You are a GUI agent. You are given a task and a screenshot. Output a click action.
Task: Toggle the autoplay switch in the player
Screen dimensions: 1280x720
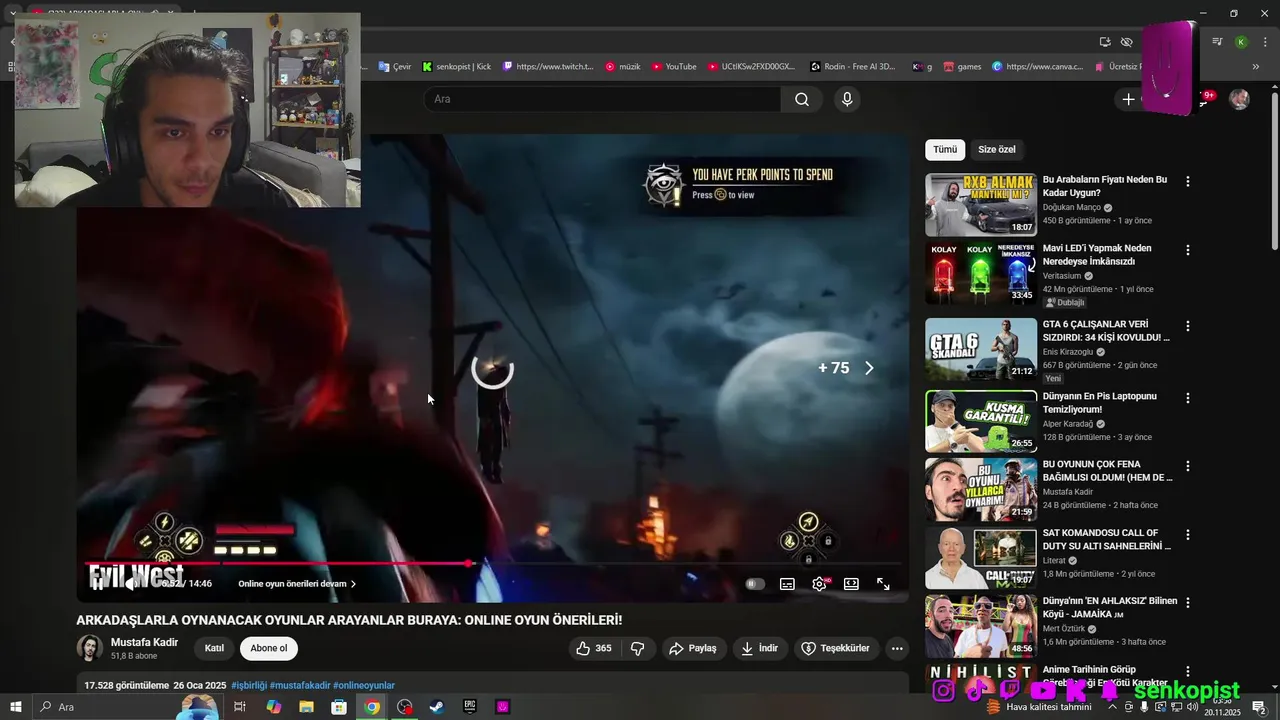(x=755, y=584)
